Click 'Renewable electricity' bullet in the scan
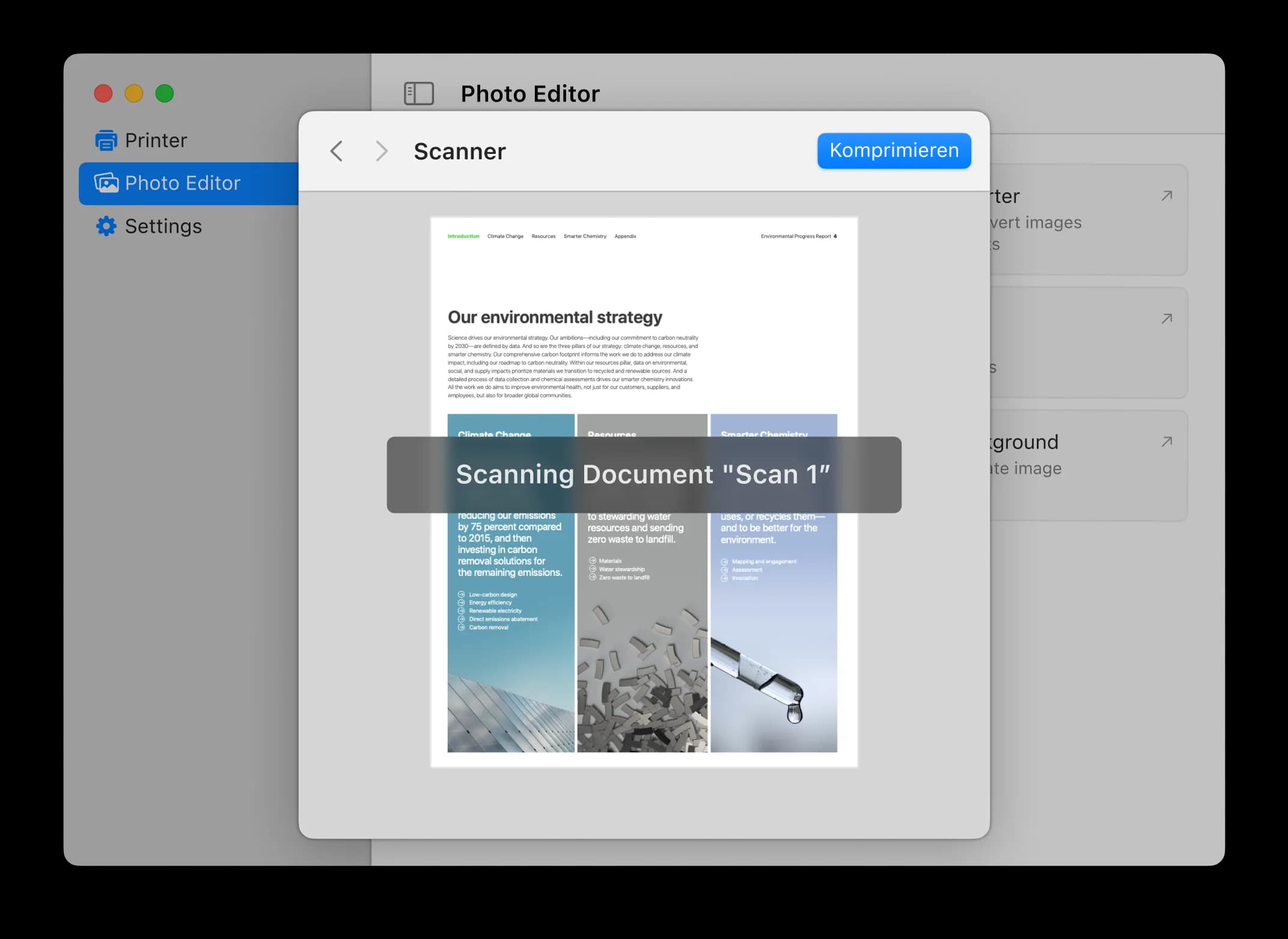 pyautogui.click(x=495, y=611)
